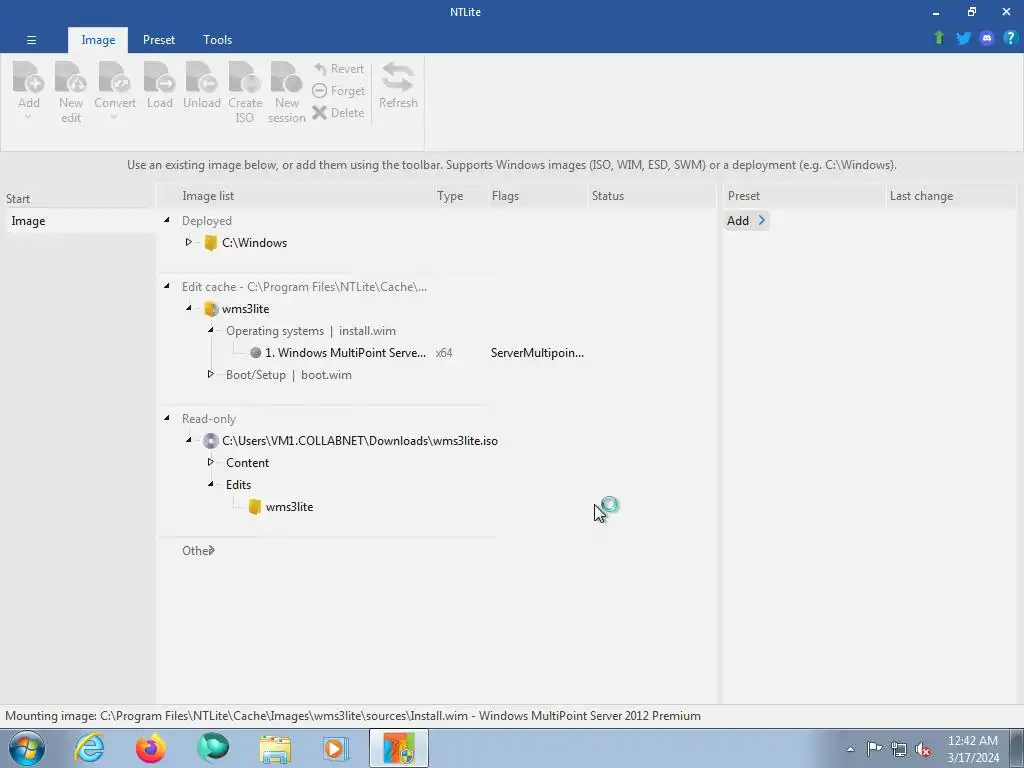This screenshot has width=1024, height=768.
Task: Click the Flags column header
Action: coord(539,196)
